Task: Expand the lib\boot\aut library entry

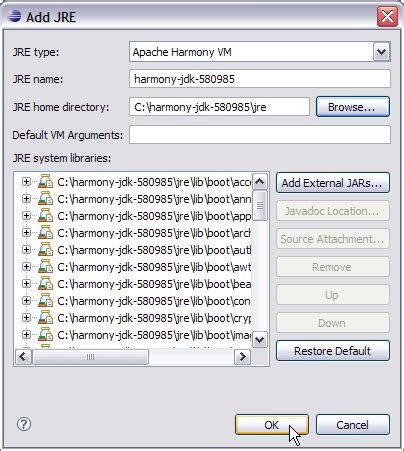Action: coord(26,250)
